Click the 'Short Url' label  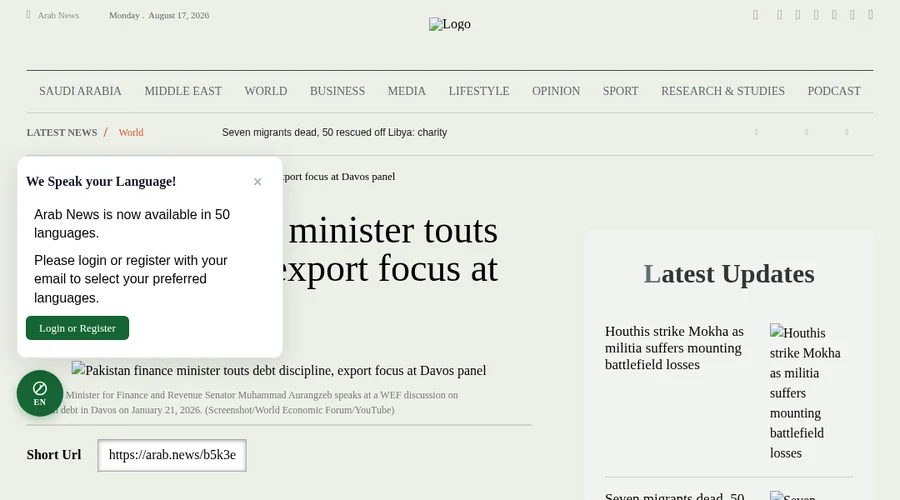54,455
